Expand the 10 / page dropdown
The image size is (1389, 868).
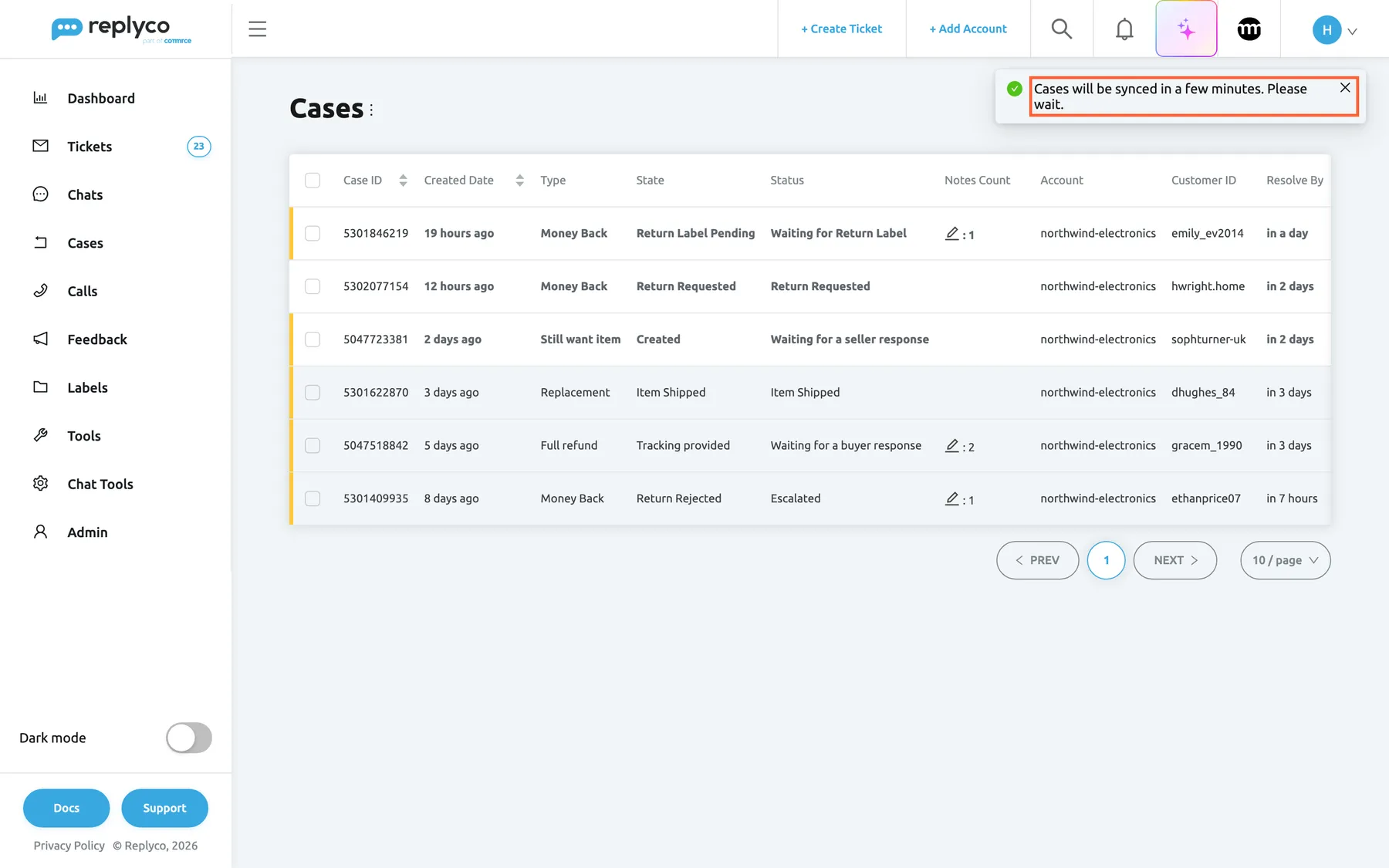coord(1286,560)
